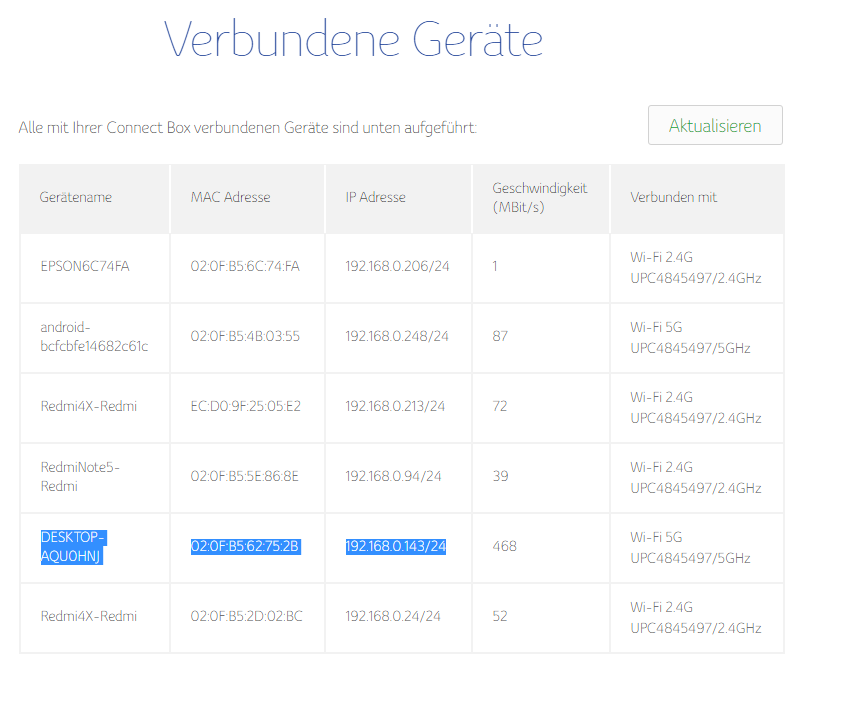The height and width of the screenshot is (704, 863).
Task: Select MAC address 02:0F:B5:4B:03:55
Action: coord(245,336)
